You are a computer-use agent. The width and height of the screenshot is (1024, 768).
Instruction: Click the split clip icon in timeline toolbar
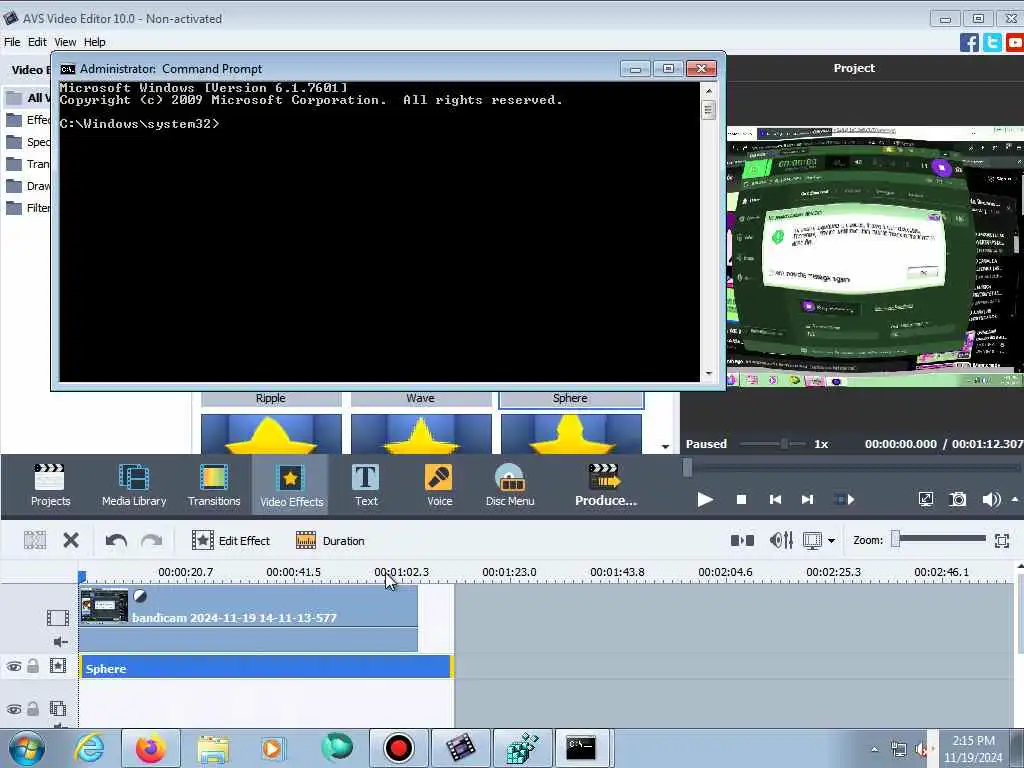35,540
